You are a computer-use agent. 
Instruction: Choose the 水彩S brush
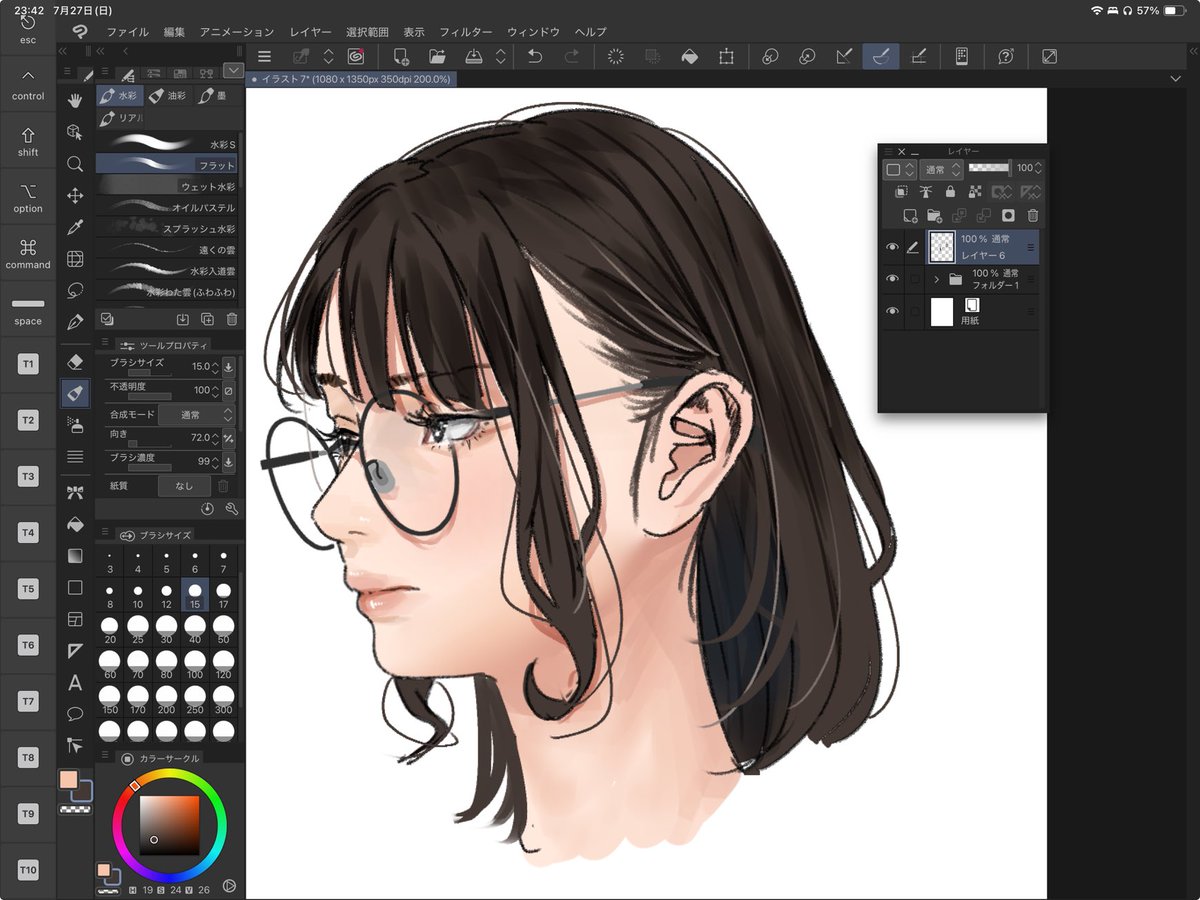tap(167, 144)
